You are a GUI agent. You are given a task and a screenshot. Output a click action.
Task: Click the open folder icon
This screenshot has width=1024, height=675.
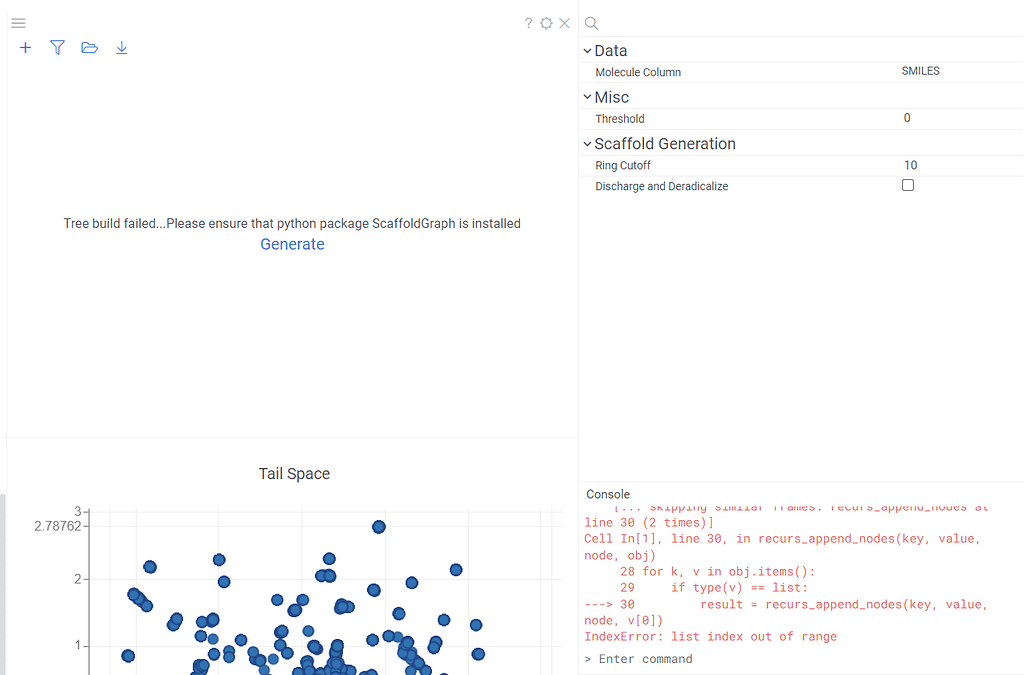pos(89,48)
